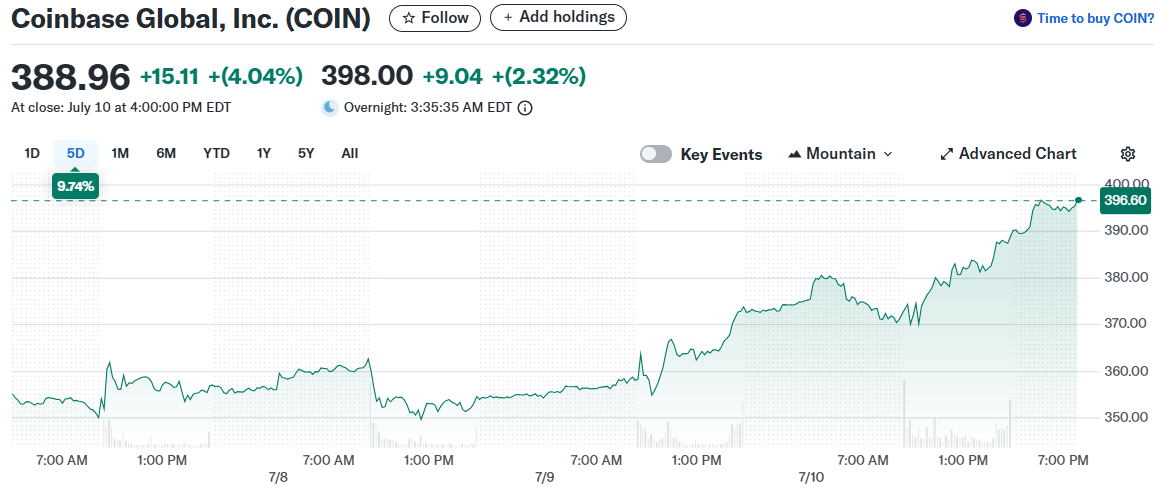Click the Time to buy COIN promo icon
The width and height of the screenshot is (1155, 492).
click(1022, 18)
